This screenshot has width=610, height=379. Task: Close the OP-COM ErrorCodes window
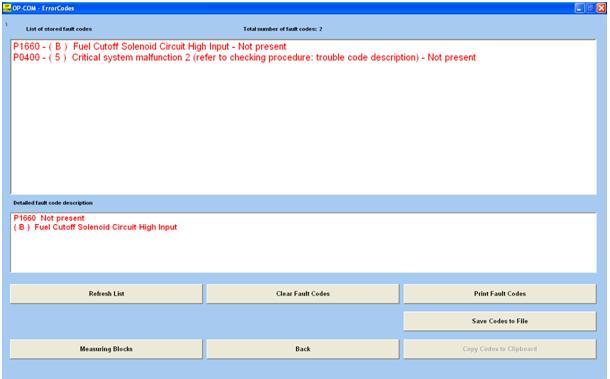coord(601,8)
